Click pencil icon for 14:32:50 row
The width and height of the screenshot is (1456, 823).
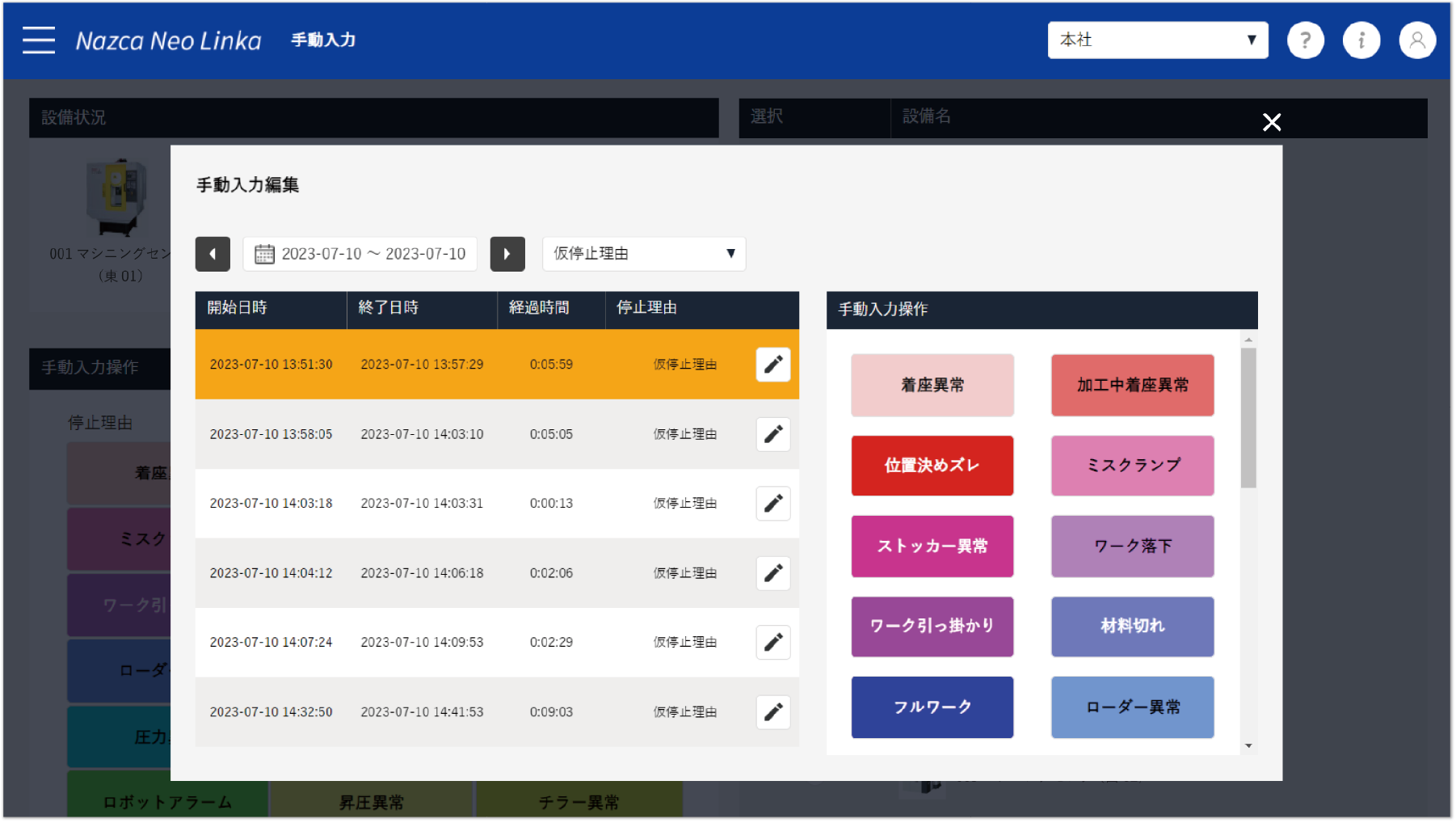click(x=773, y=712)
